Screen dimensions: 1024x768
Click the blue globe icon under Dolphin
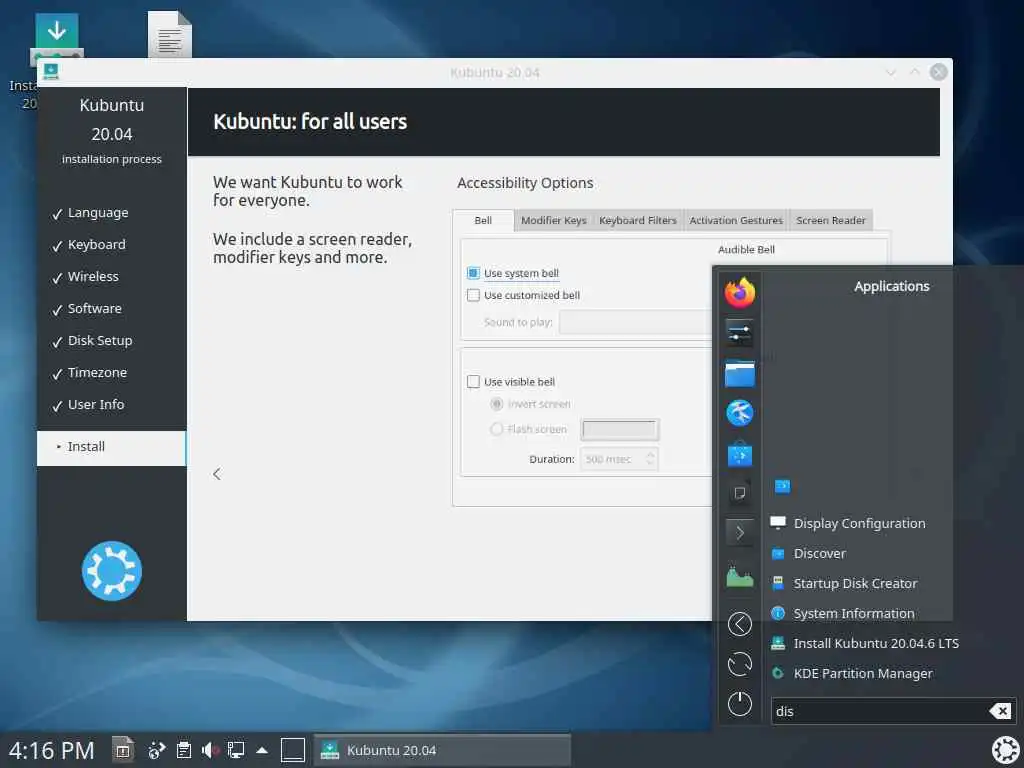click(740, 413)
